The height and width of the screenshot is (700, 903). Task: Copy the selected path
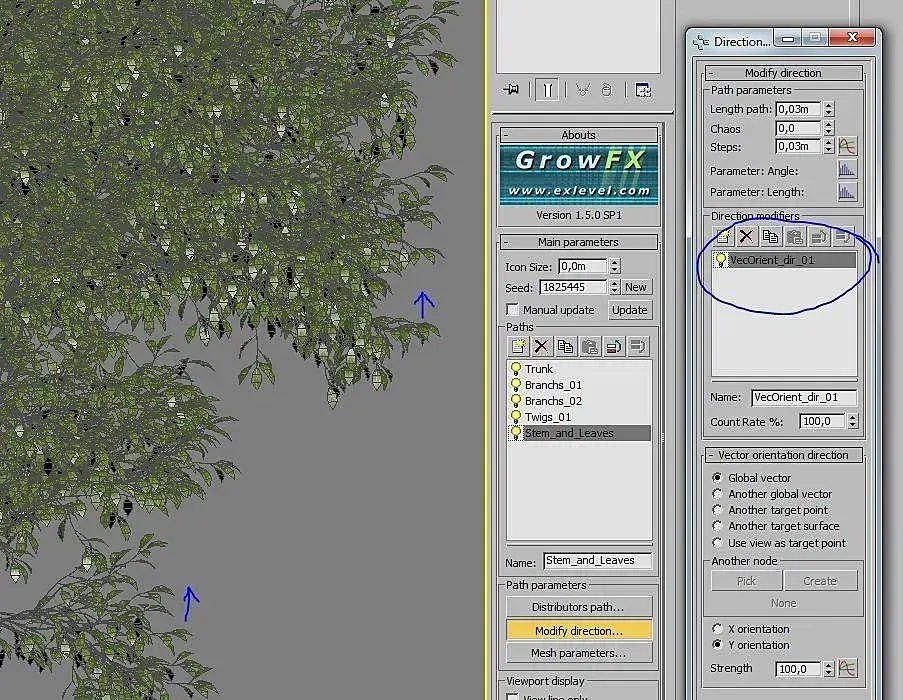[566, 347]
